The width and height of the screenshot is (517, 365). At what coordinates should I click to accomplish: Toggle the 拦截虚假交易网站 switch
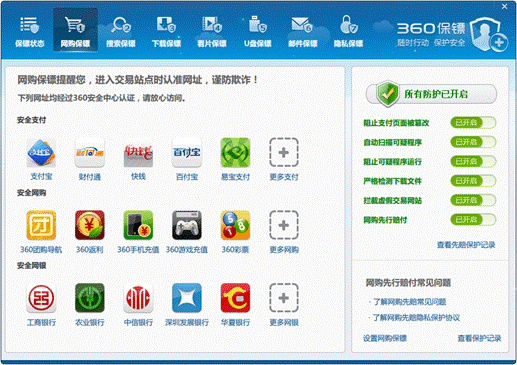(x=473, y=200)
